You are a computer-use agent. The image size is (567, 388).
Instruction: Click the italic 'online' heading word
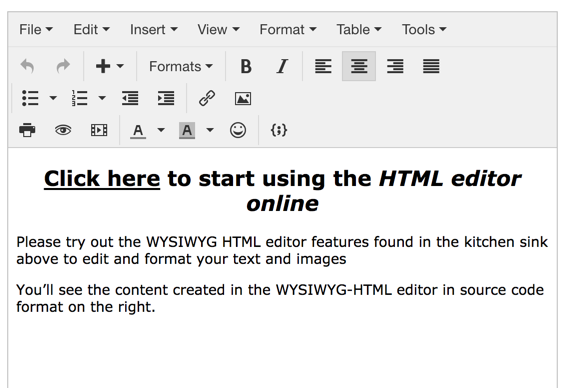coord(282,204)
